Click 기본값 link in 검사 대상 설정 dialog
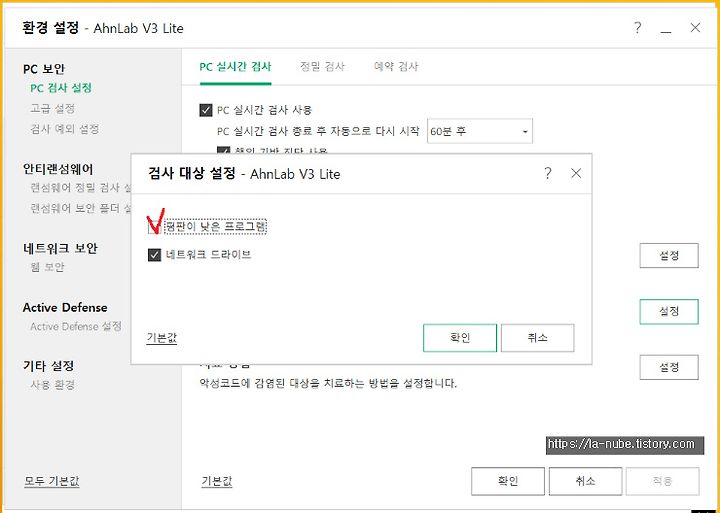The image size is (720, 513). coord(162,338)
